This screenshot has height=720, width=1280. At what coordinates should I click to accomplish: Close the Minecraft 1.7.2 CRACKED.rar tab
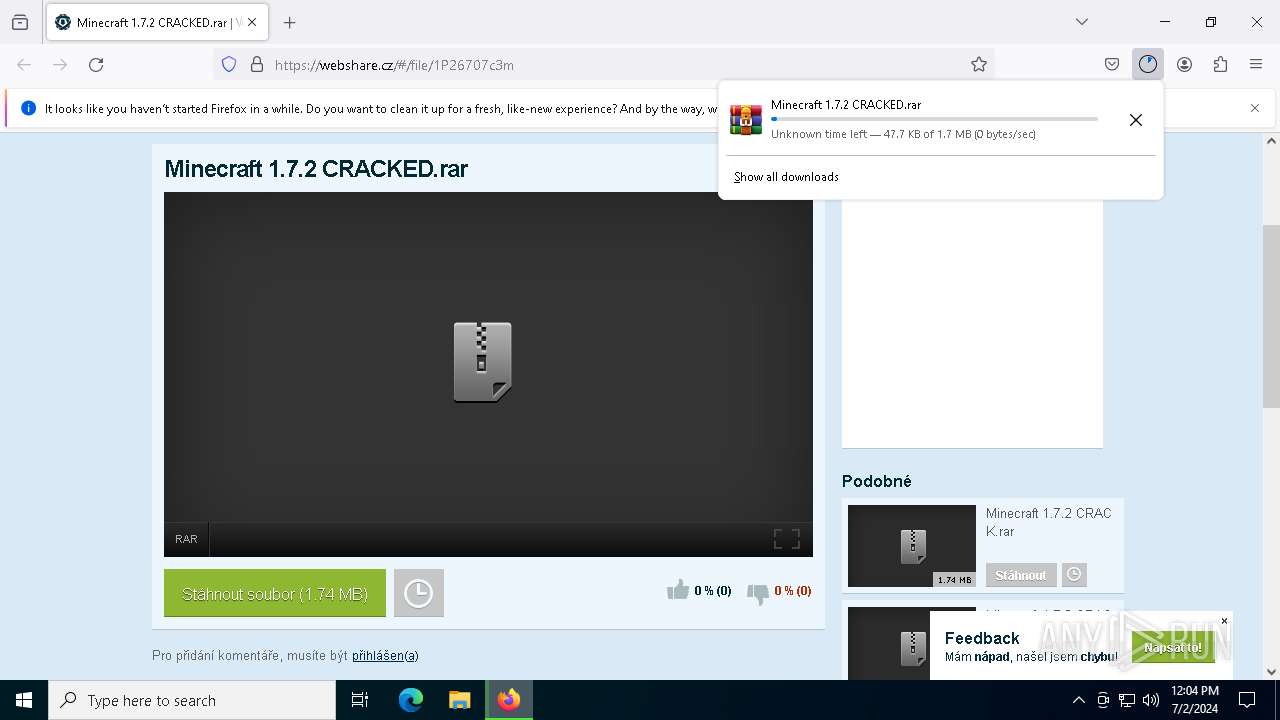(253, 22)
